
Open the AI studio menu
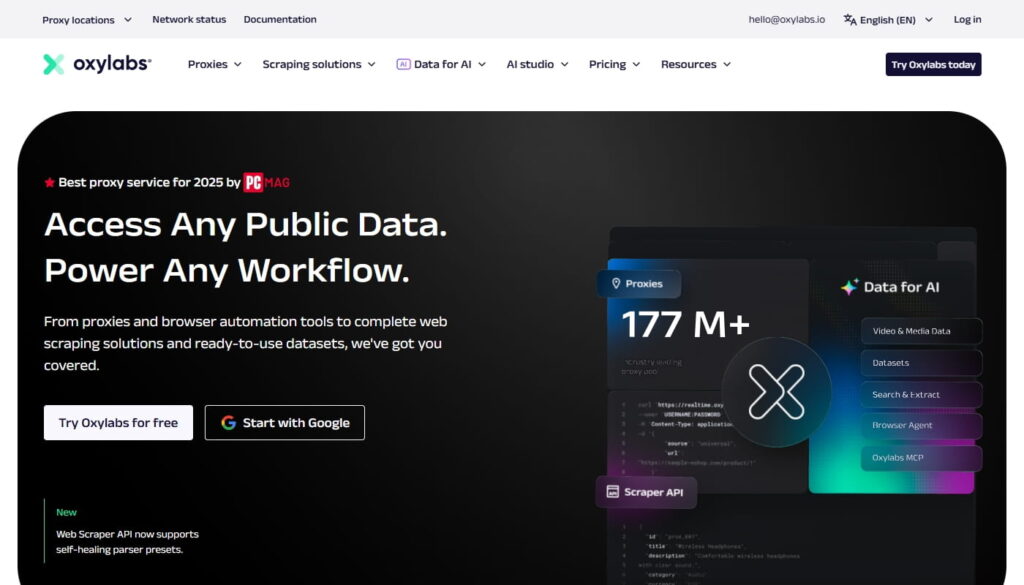point(537,64)
